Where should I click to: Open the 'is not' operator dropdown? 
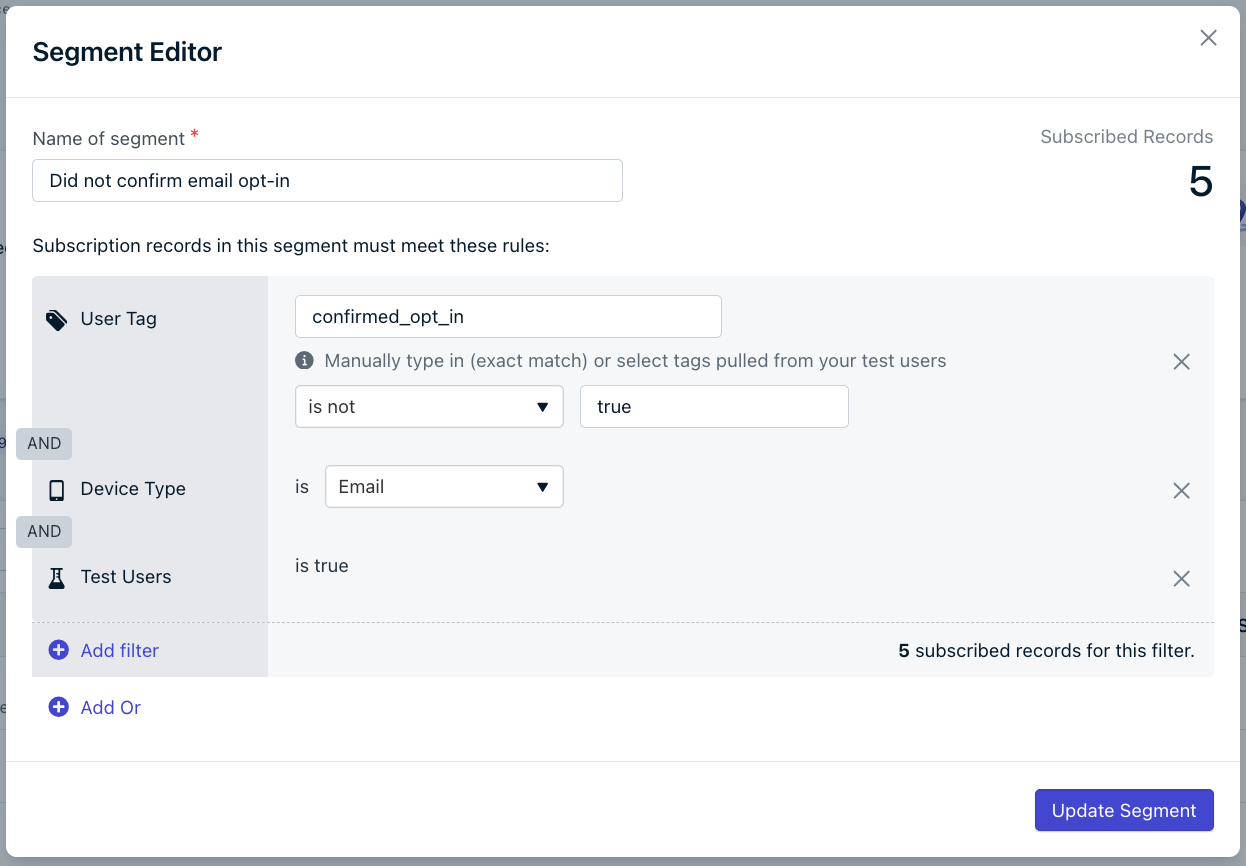click(x=429, y=407)
